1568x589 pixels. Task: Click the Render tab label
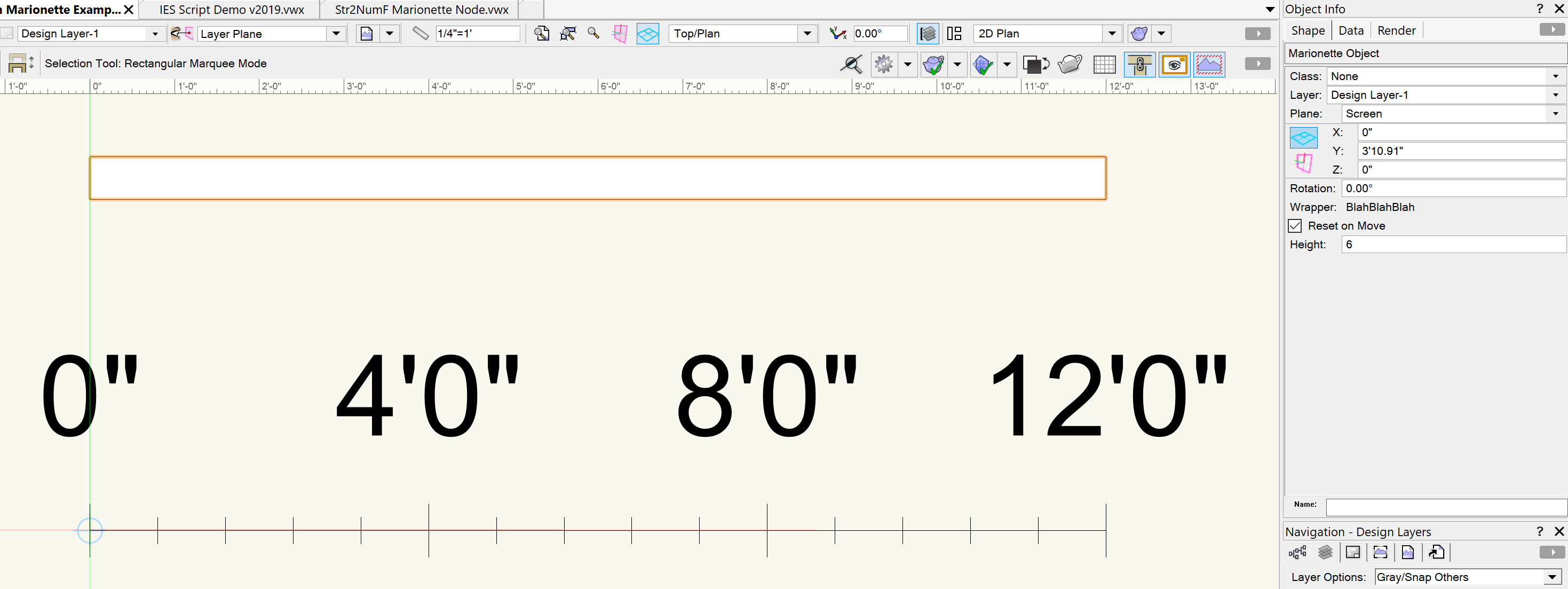[x=1396, y=30]
